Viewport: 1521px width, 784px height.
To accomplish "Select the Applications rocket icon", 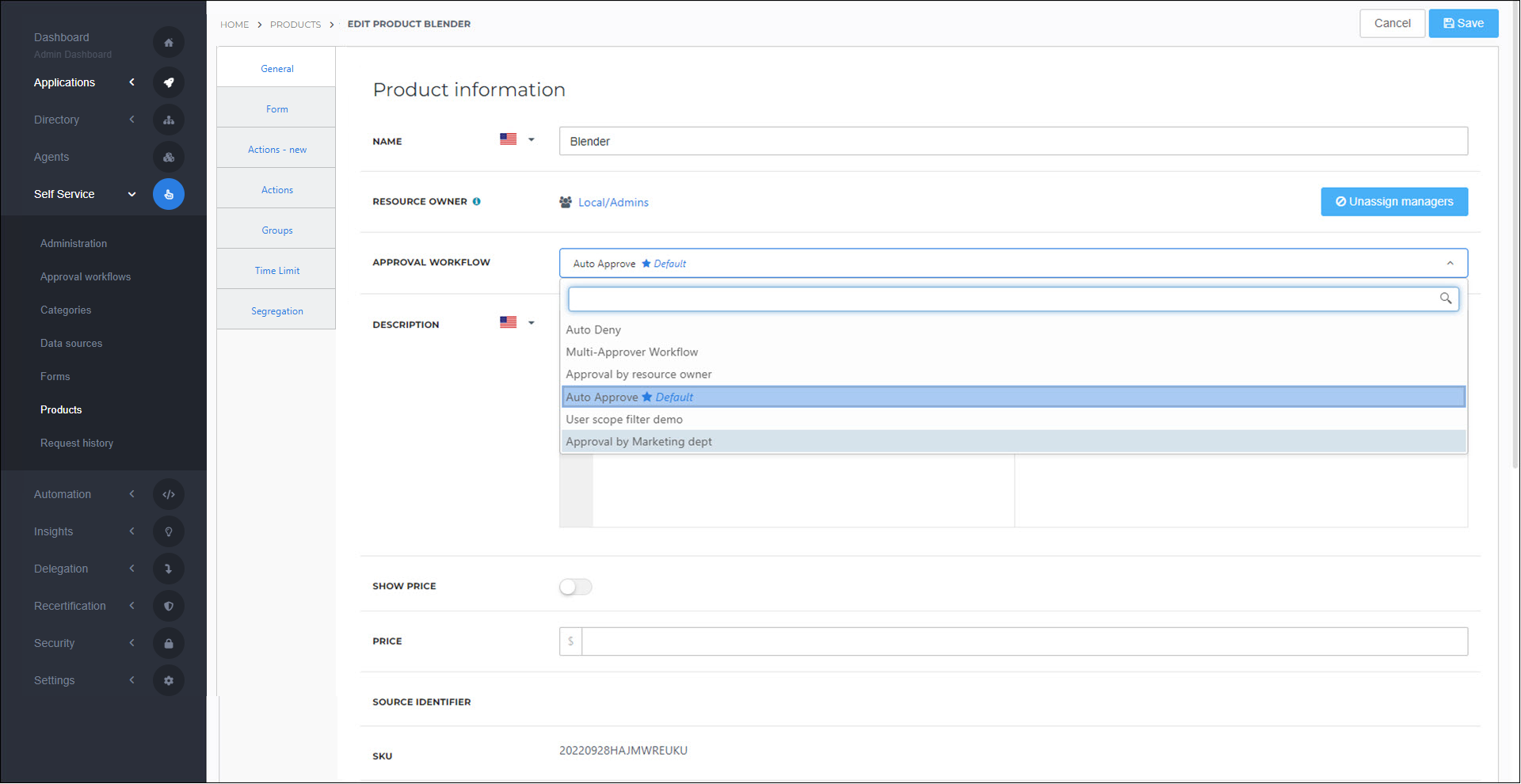I will pyautogui.click(x=168, y=82).
